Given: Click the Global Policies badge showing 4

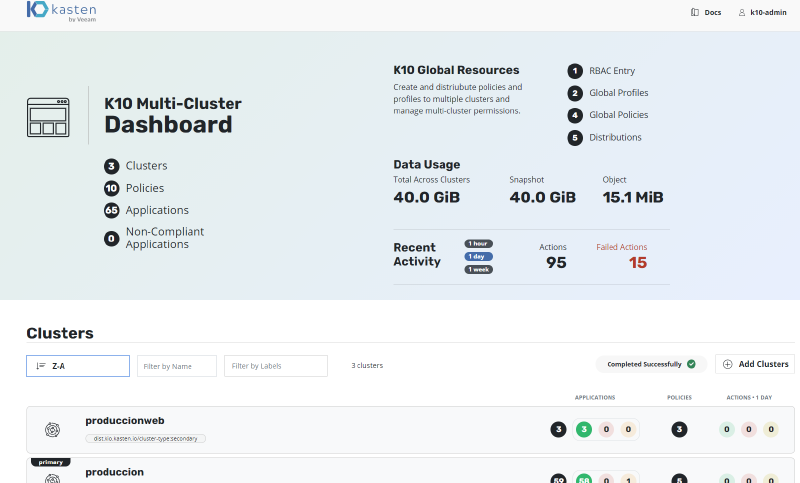Looking at the screenshot, I should [575, 115].
